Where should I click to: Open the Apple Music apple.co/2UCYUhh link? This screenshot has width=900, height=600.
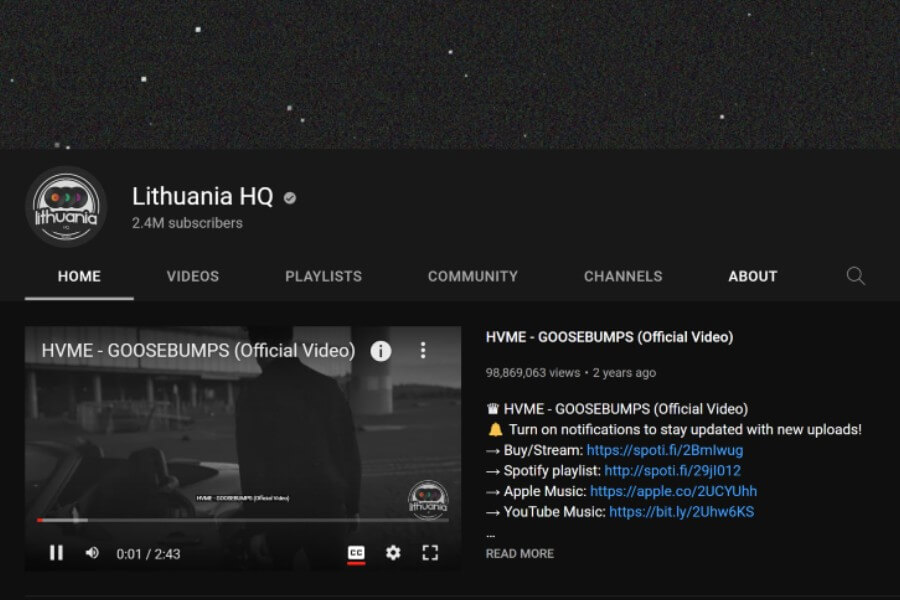(673, 491)
